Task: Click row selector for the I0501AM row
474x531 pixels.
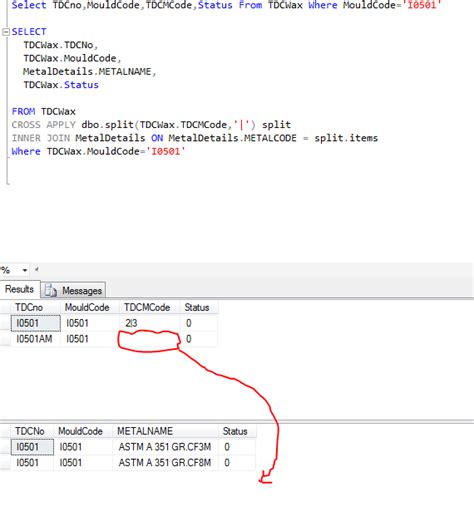Action: (x=5, y=339)
